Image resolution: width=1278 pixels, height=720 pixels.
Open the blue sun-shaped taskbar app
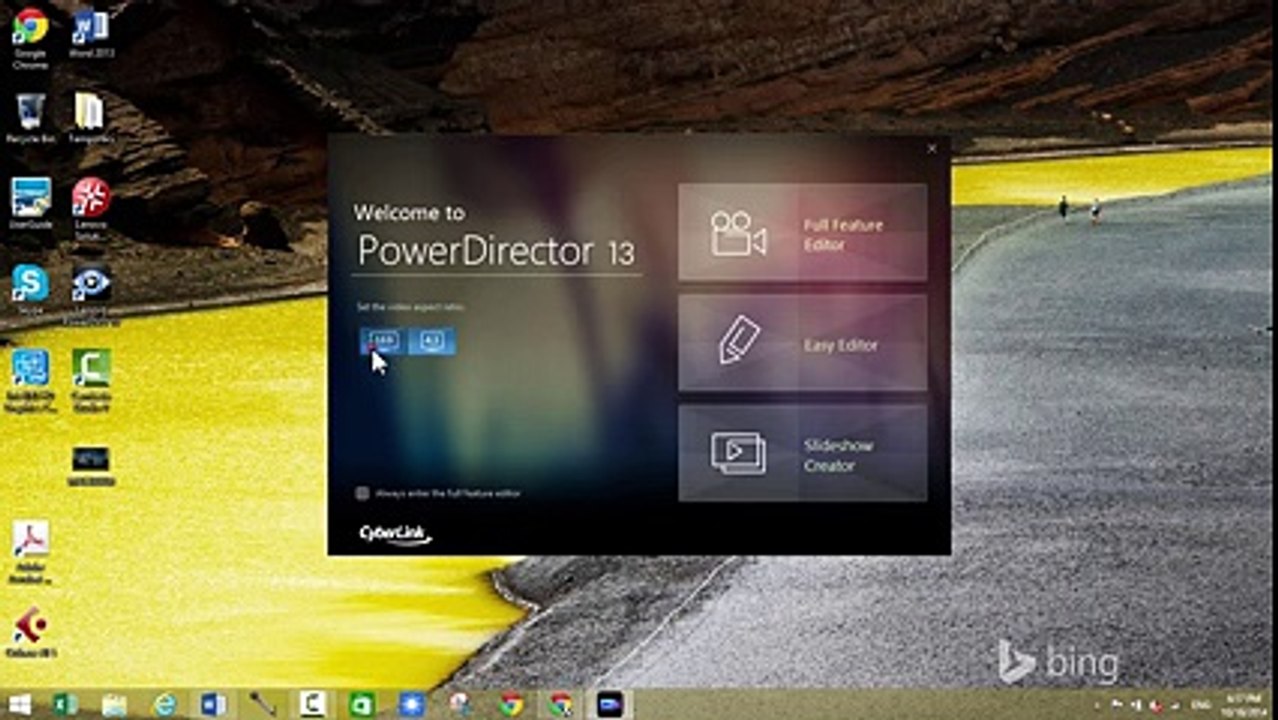click(x=411, y=705)
